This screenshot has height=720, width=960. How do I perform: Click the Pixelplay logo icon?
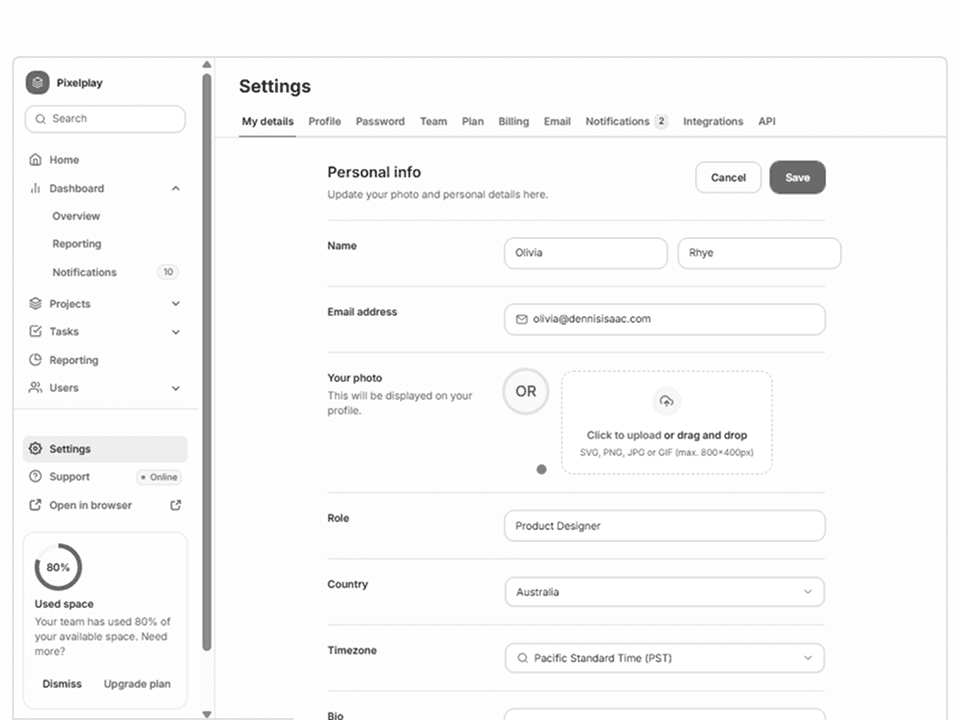(x=37, y=83)
